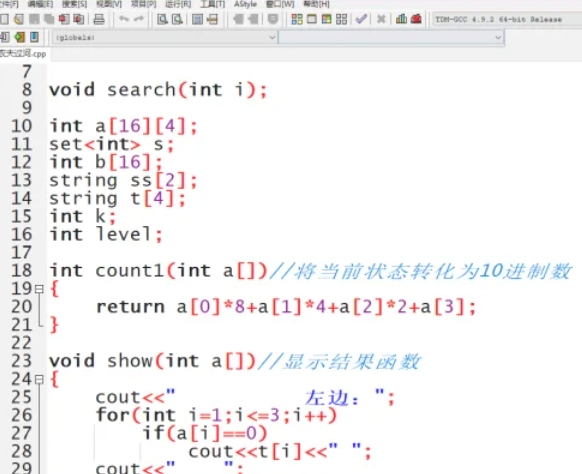Click line number 17 in the gutter

point(22,253)
